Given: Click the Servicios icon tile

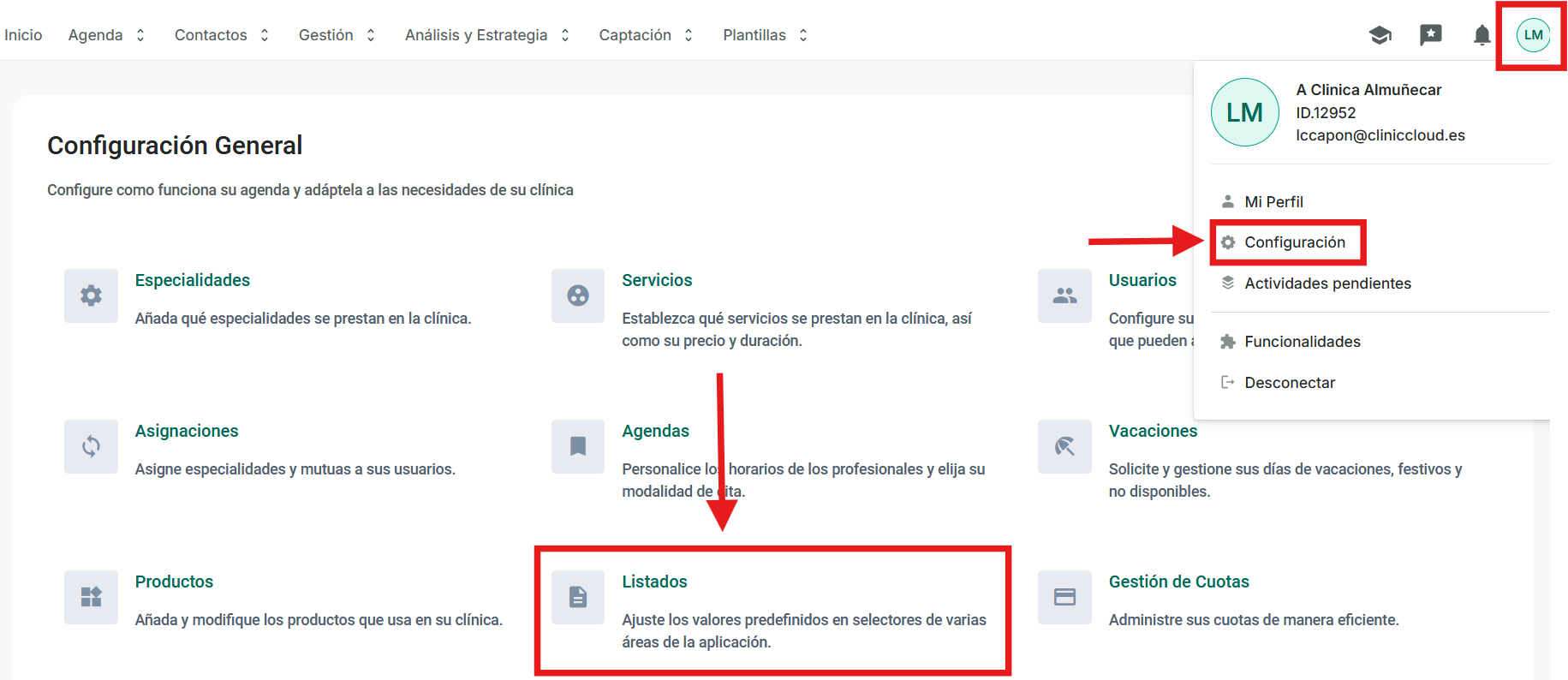Looking at the screenshot, I should 578,295.
